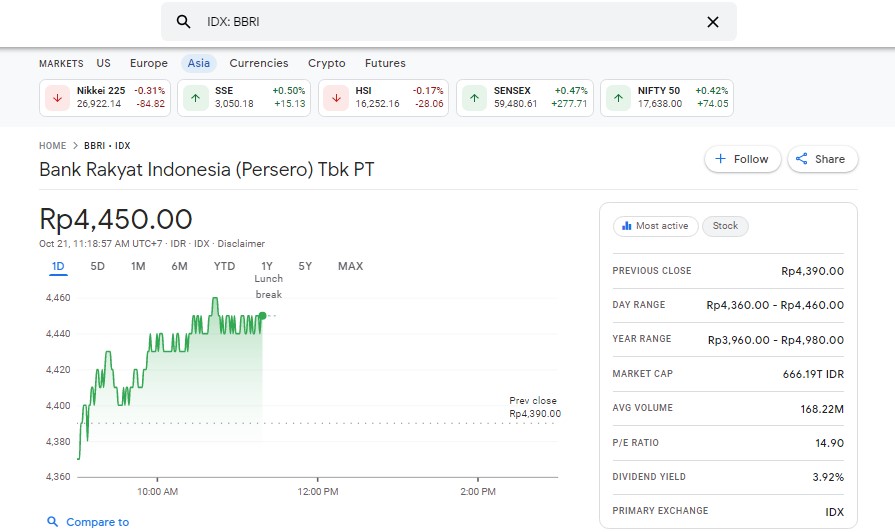Share the stock page

pos(823,159)
